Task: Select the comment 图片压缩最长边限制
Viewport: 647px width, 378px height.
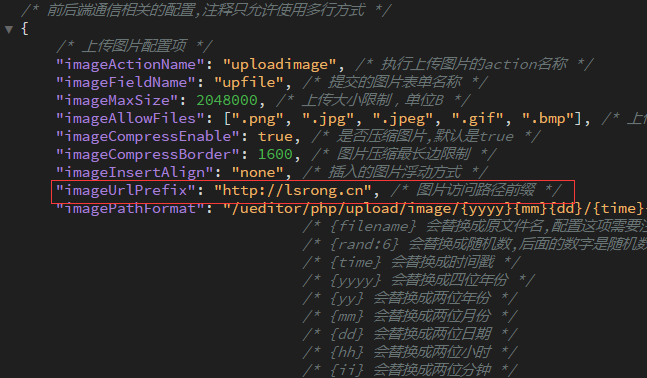Action: [404, 154]
